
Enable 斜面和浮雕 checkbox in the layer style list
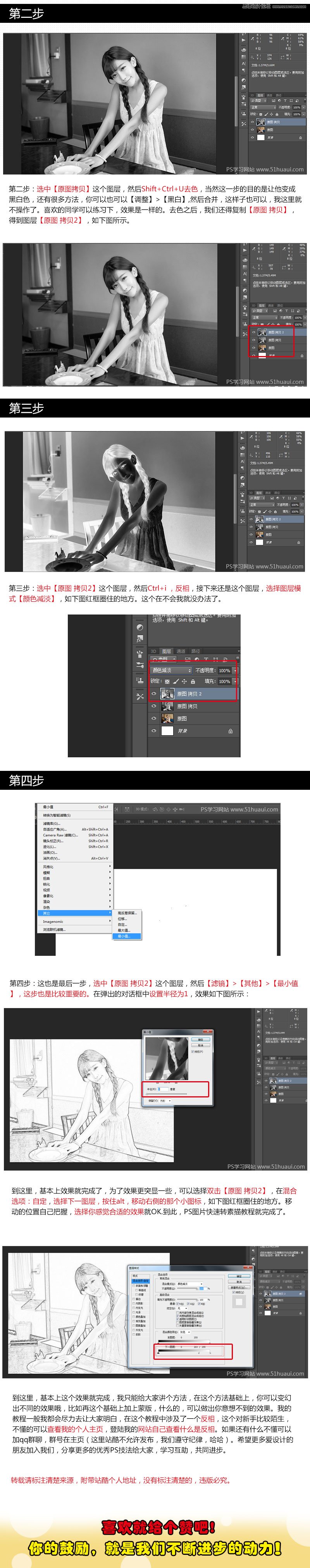pyautogui.click(x=133, y=1286)
